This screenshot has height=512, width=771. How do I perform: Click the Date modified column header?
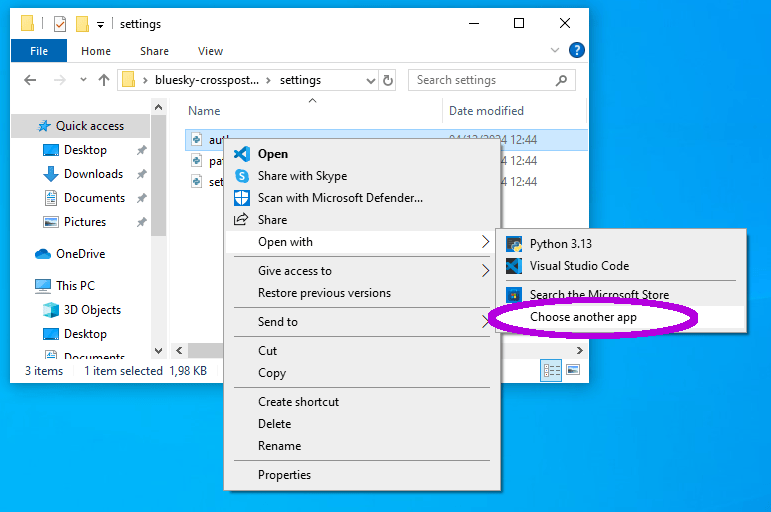tap(486, 111)
